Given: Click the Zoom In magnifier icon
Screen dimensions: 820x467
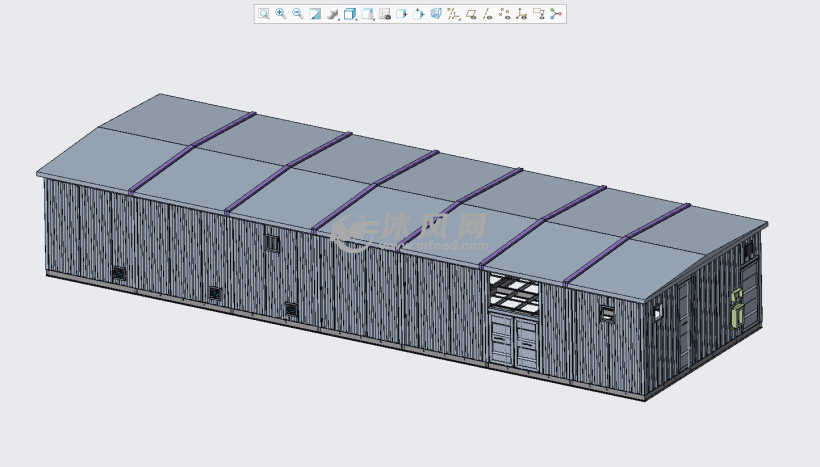Looking at the screenshot, I should tap(281, 14).
